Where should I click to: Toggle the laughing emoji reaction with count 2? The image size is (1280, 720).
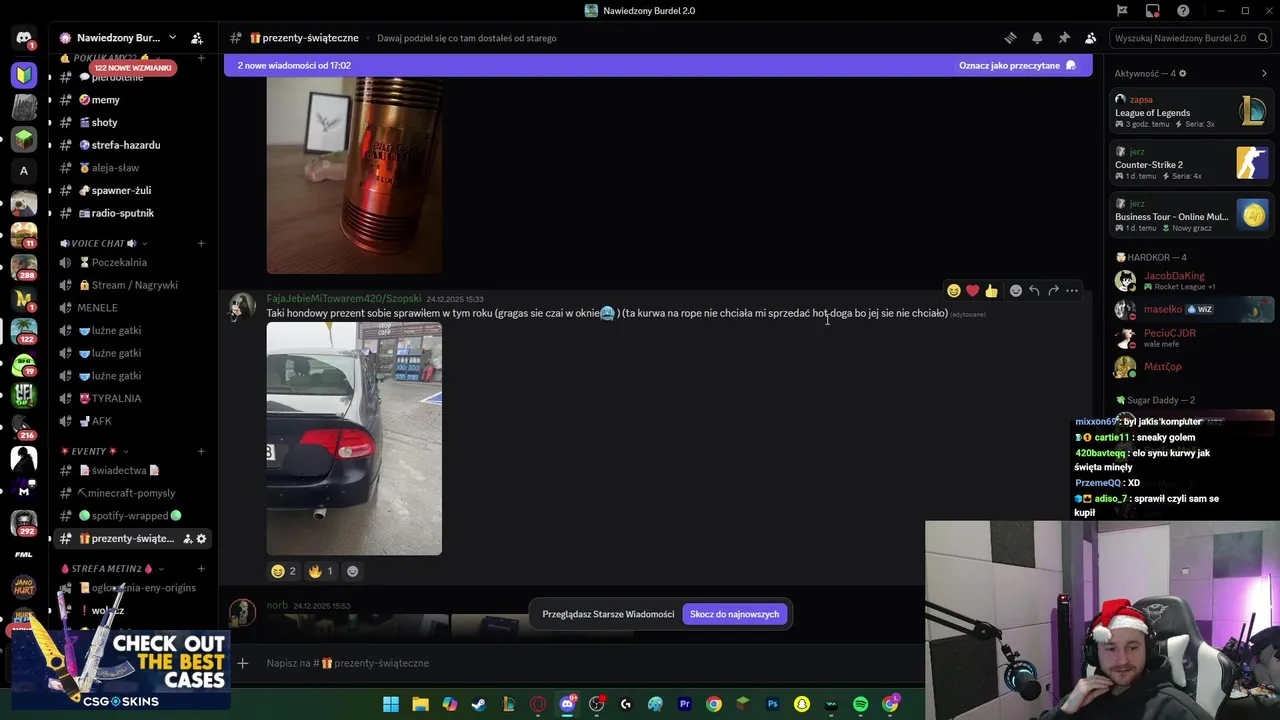(x=284, y=571)
